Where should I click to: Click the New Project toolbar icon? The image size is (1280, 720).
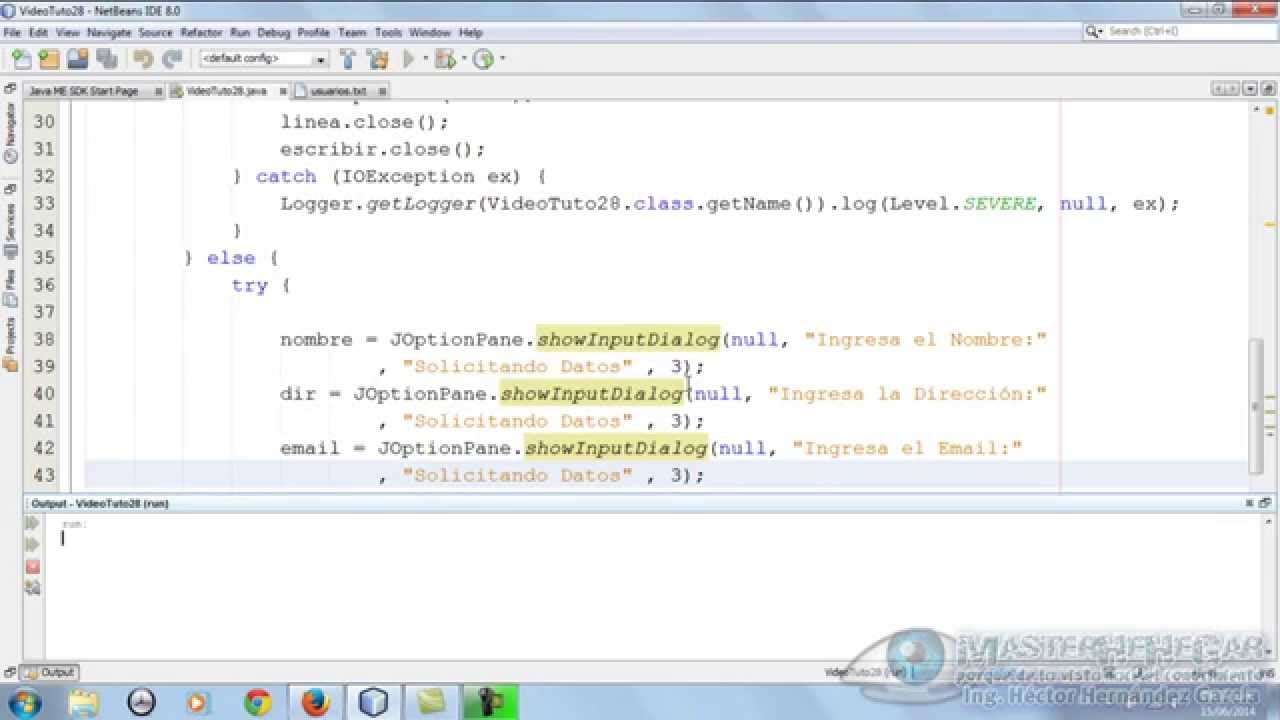pos(47,59)
